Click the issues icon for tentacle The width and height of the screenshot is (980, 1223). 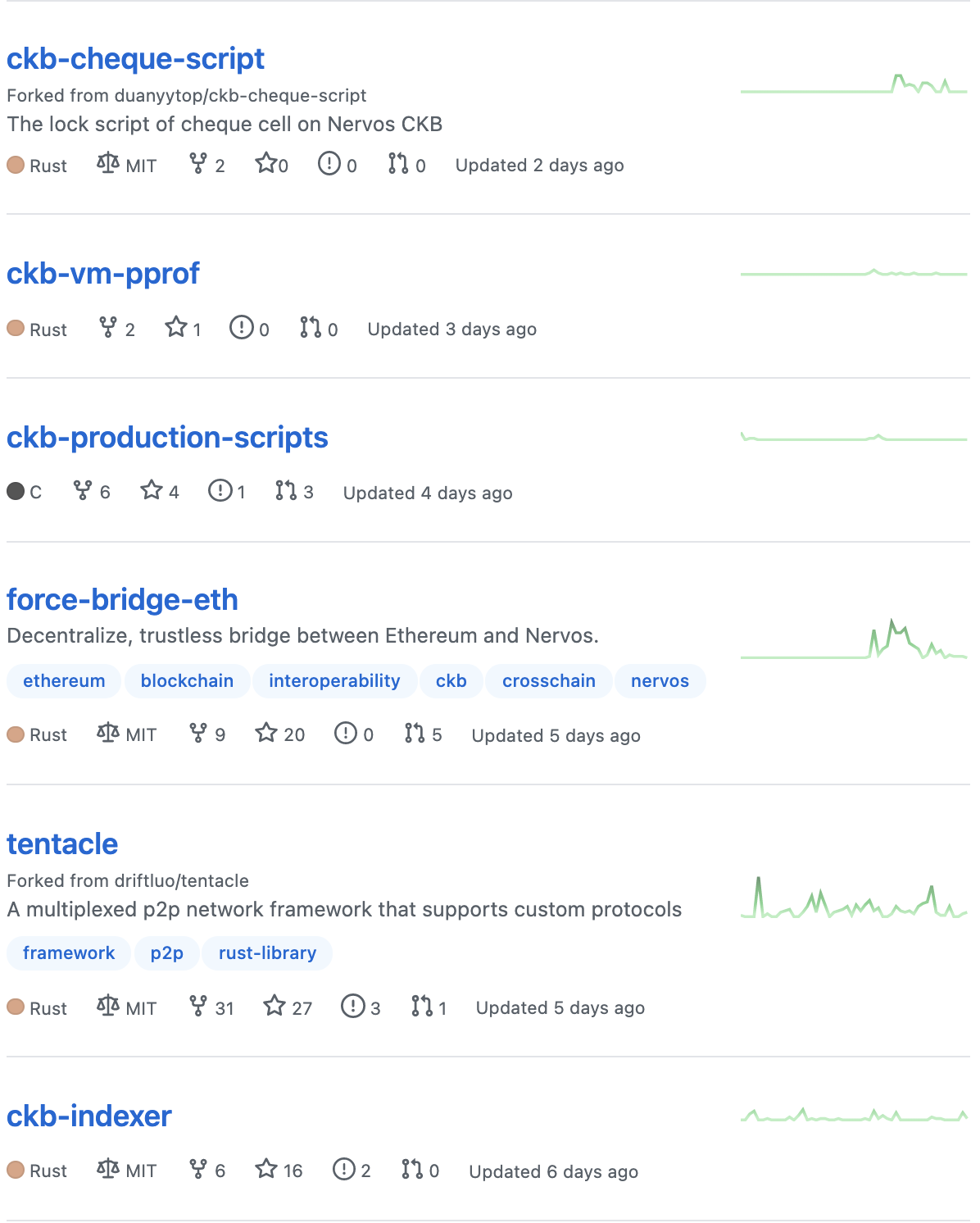pos(353,1005)
